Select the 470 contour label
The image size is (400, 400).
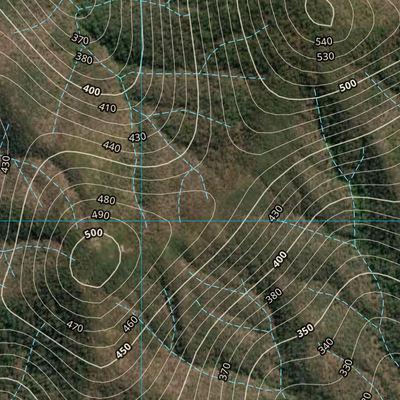point(75,327)
